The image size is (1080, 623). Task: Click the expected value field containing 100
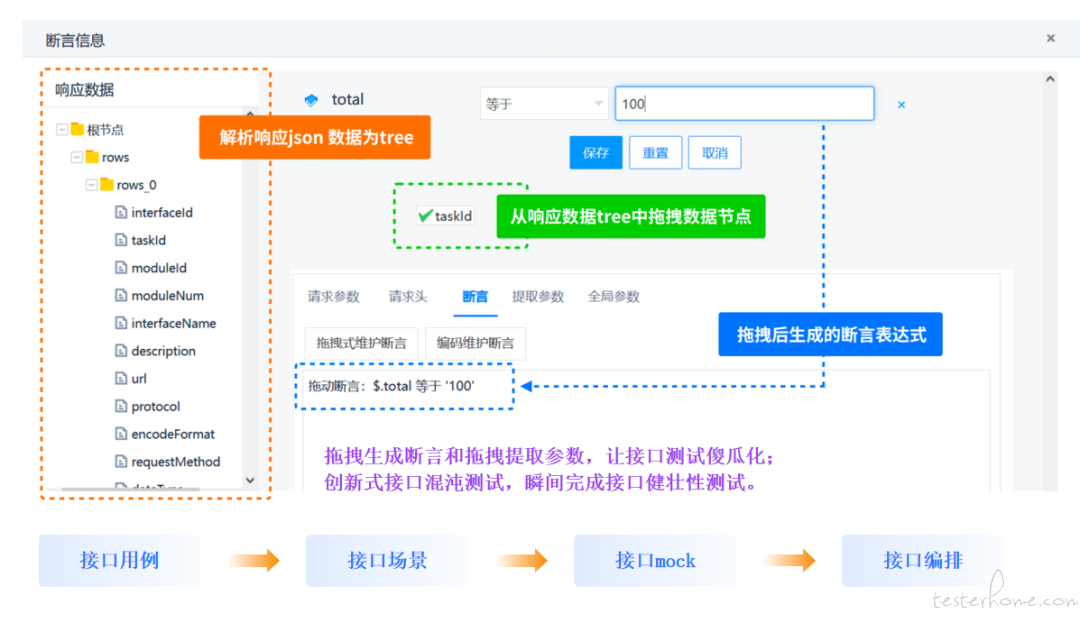[x=745, y=103]
